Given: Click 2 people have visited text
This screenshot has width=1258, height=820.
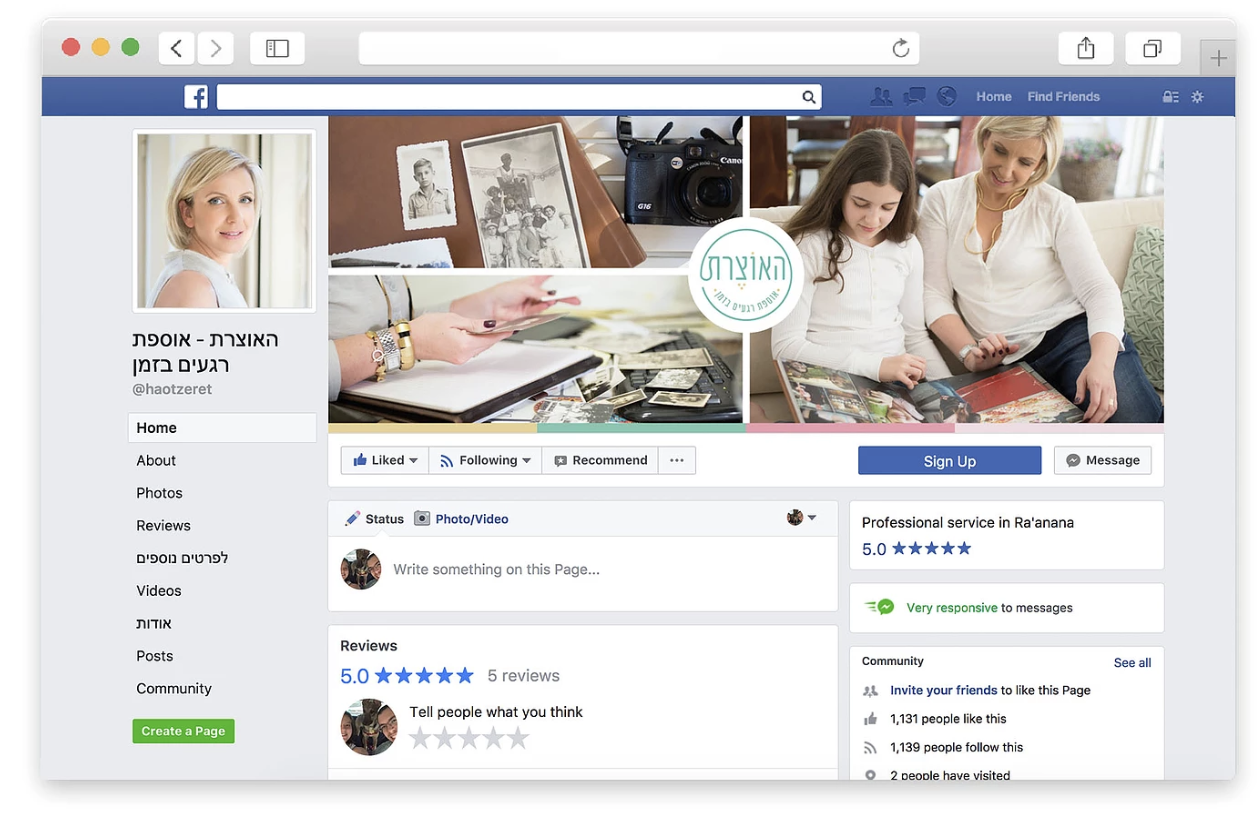Looking at the screenshot, I should (x=950, y=775).
